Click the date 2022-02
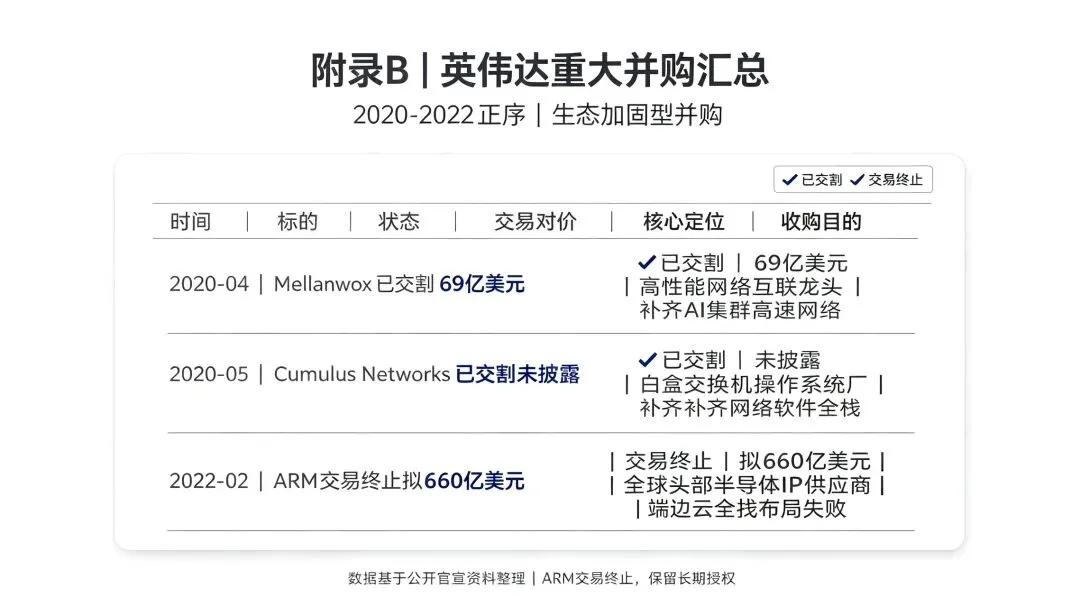 209,481
